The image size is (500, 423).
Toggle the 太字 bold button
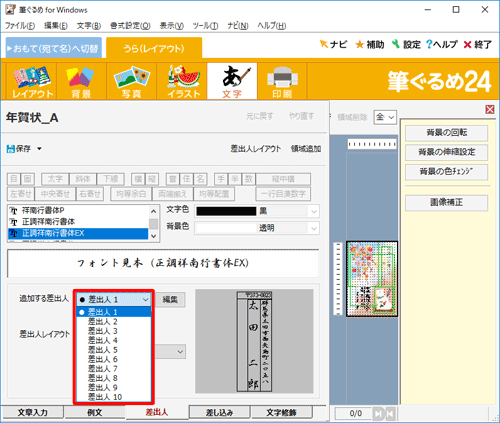pos(55,179)
